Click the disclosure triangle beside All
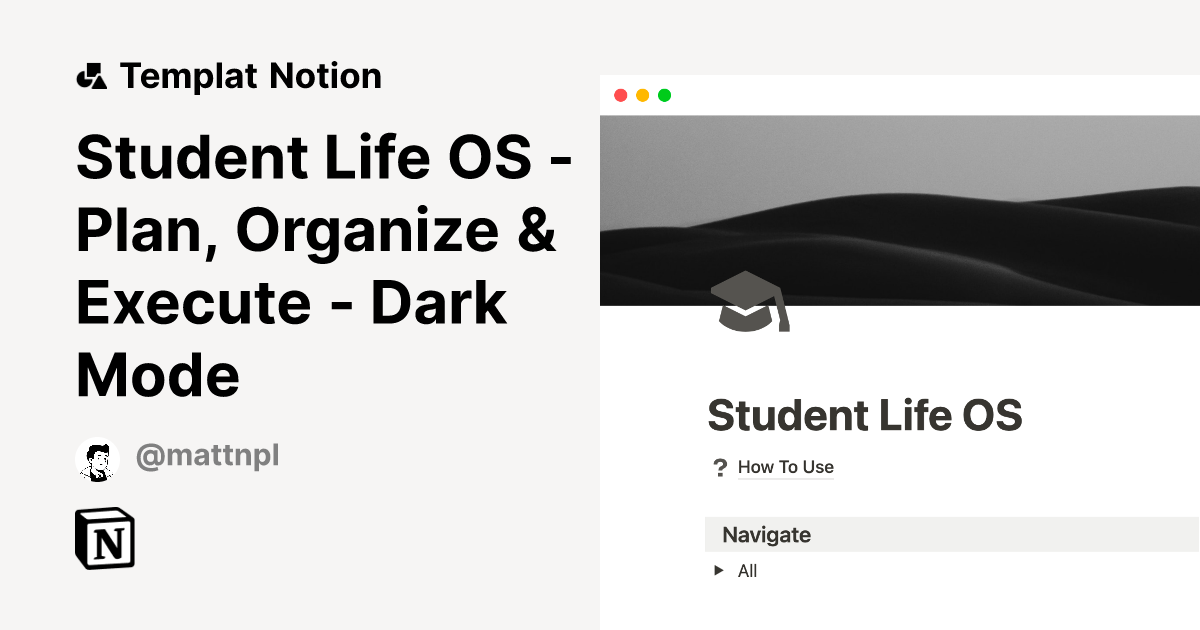 718,570
